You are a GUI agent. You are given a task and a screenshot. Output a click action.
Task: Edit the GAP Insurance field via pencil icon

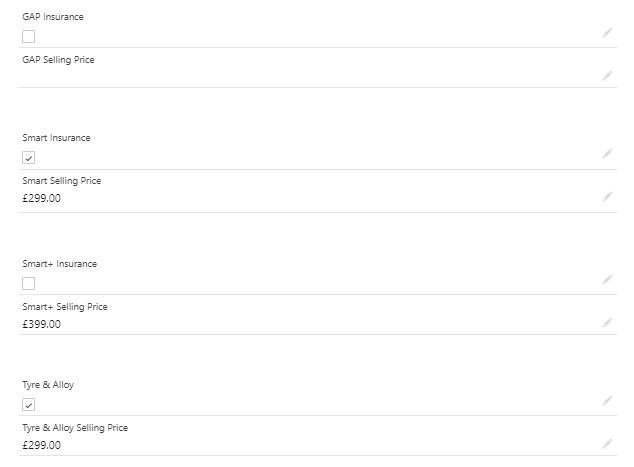click(x=607, y=33)
